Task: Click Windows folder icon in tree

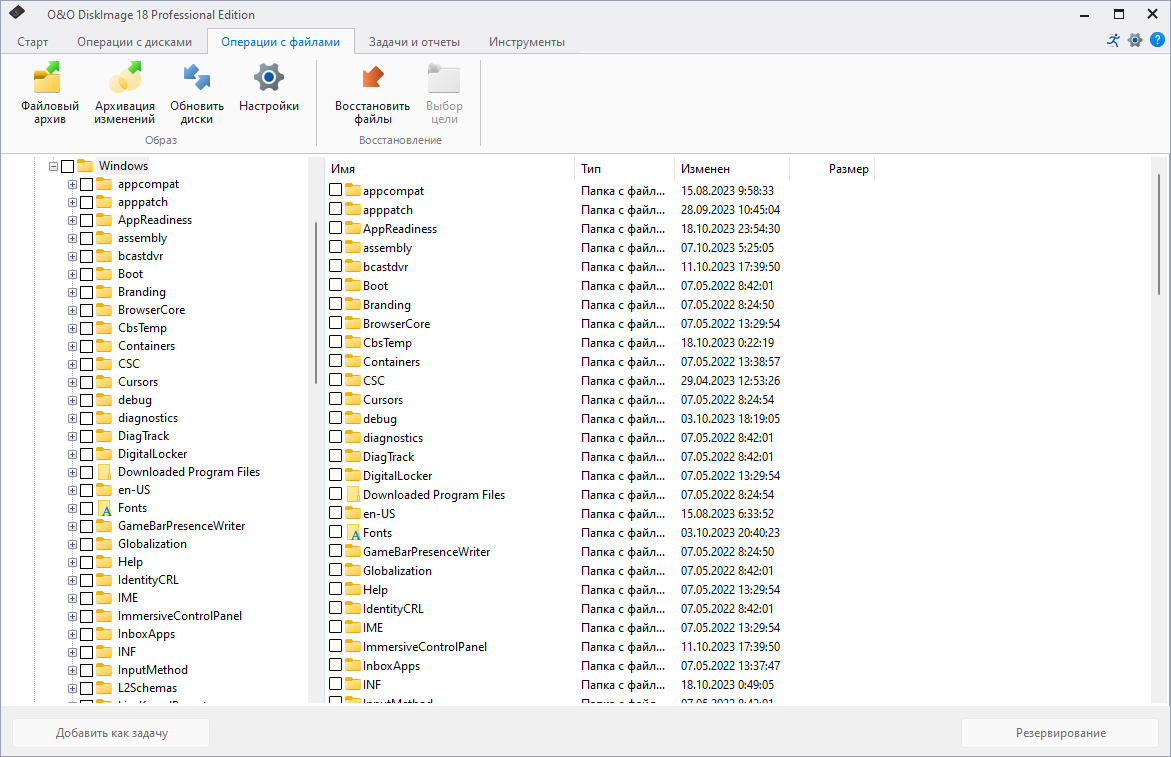Action: (85, 166)
